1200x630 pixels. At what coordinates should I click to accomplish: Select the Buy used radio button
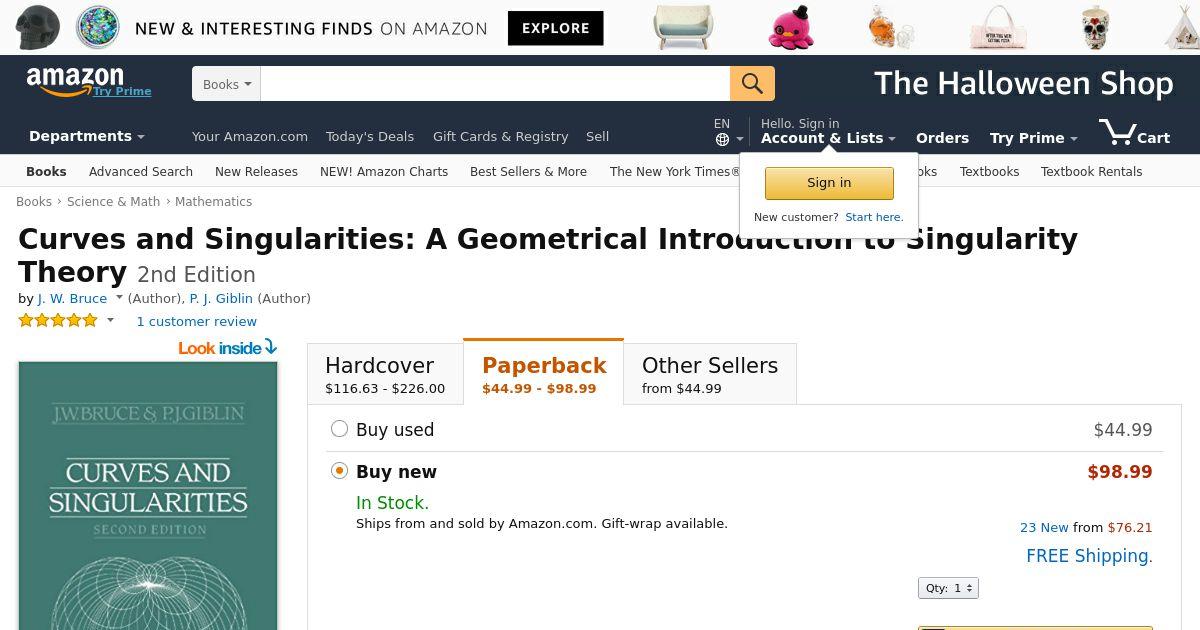click(x=339, y=429)
